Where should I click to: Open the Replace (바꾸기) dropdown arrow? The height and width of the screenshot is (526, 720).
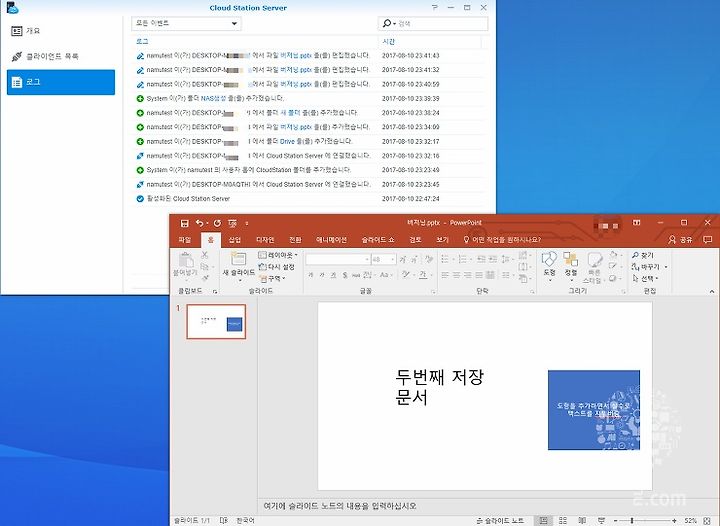[666, 267]
